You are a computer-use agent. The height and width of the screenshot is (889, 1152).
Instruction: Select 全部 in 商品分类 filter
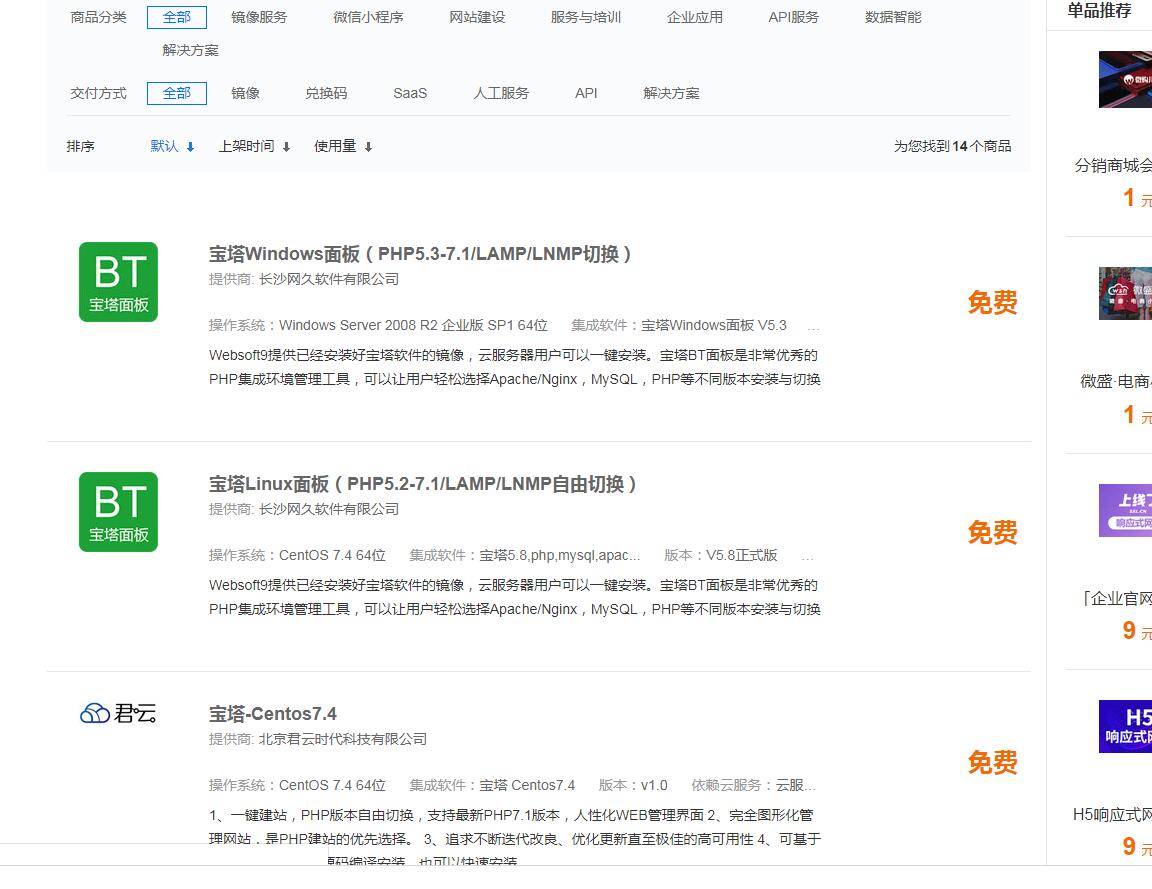point(176,17)
